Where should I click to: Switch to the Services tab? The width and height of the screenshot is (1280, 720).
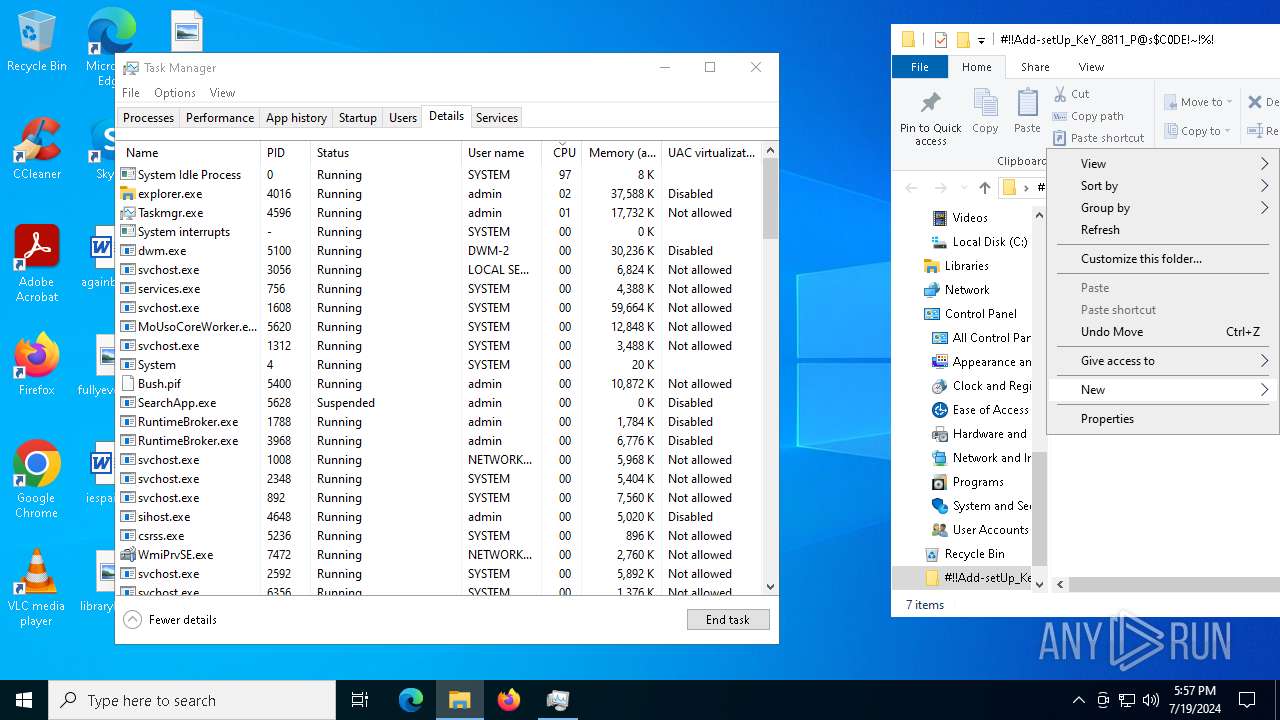click(497, 118)
